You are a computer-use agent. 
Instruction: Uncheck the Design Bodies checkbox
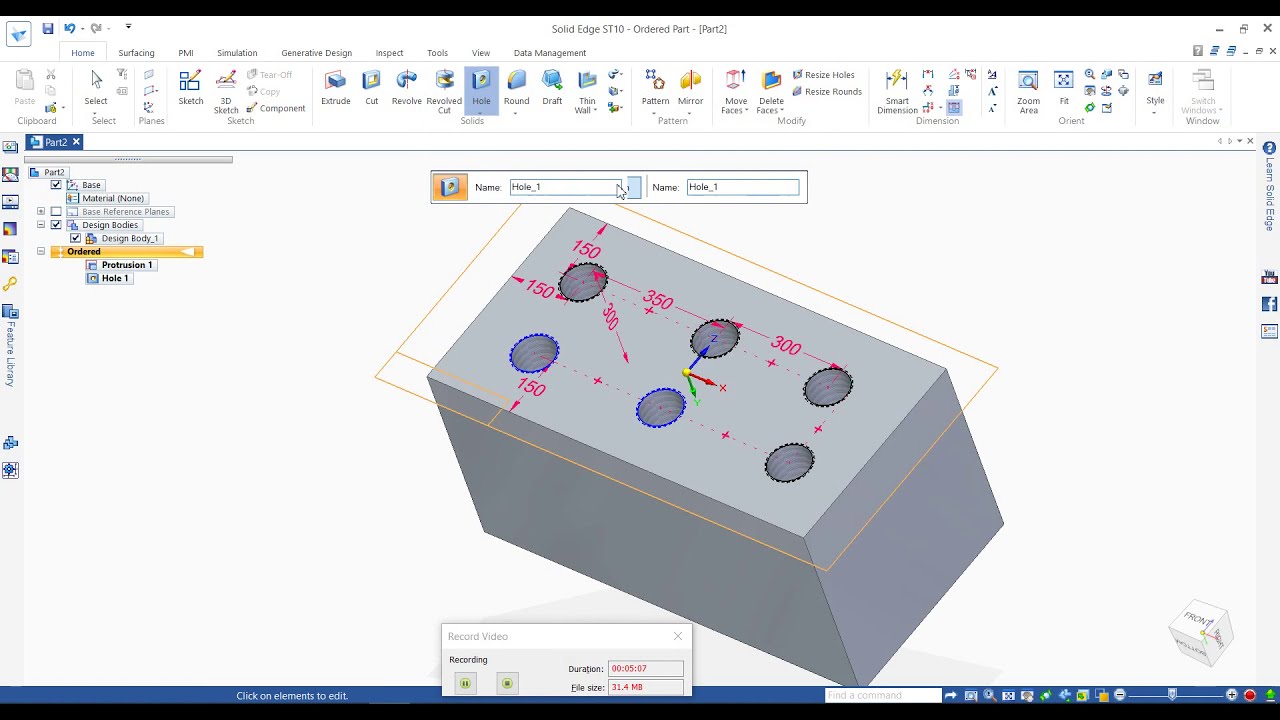[56, 225]
